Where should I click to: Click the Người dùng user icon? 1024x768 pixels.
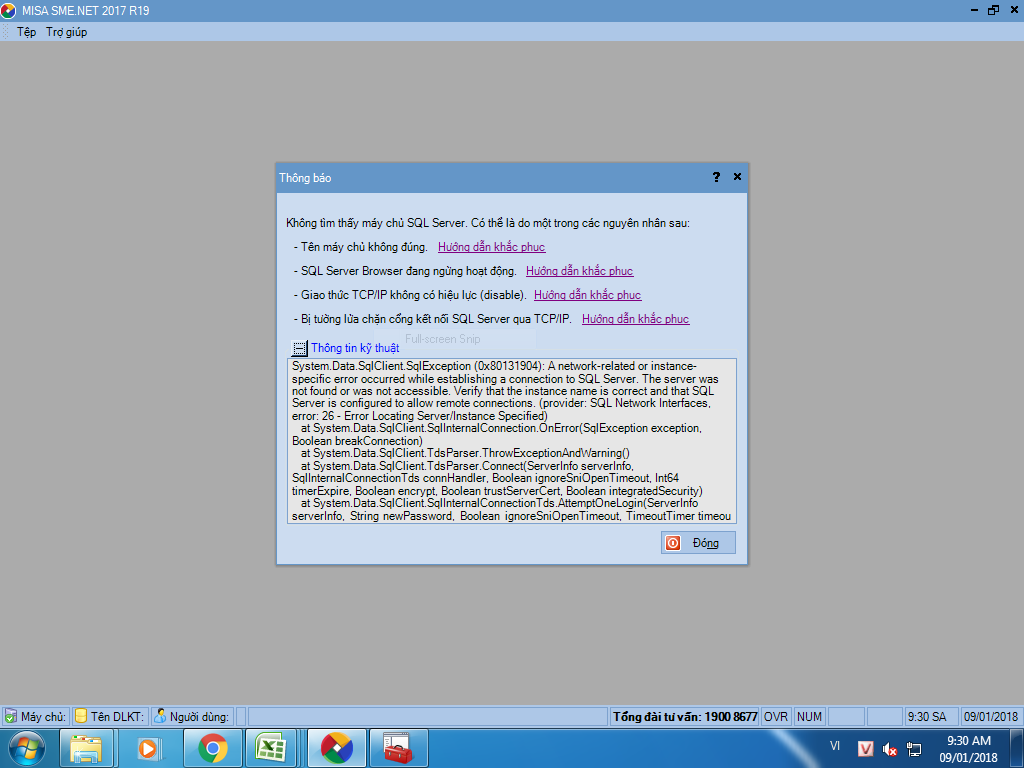pos(160,716)
